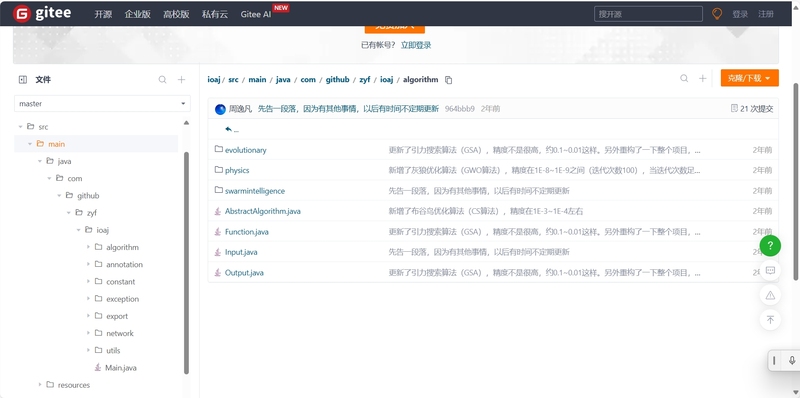Open the master branch dropdown

[102, 104]
